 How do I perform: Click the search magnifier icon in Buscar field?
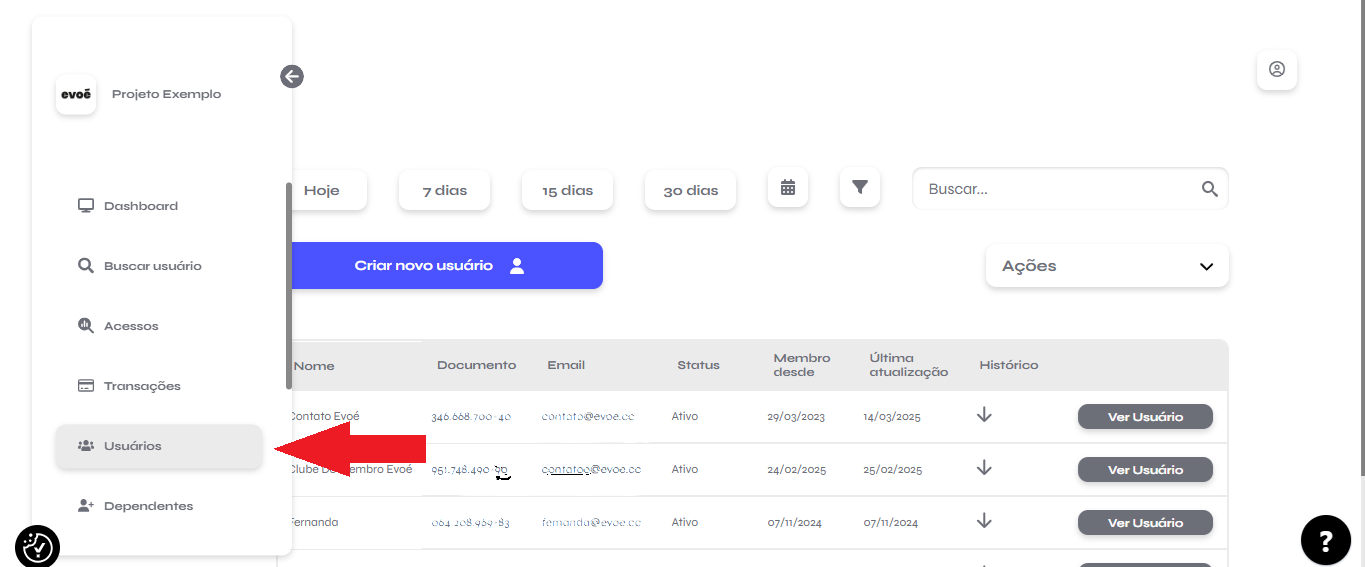tap(1210, 189)
